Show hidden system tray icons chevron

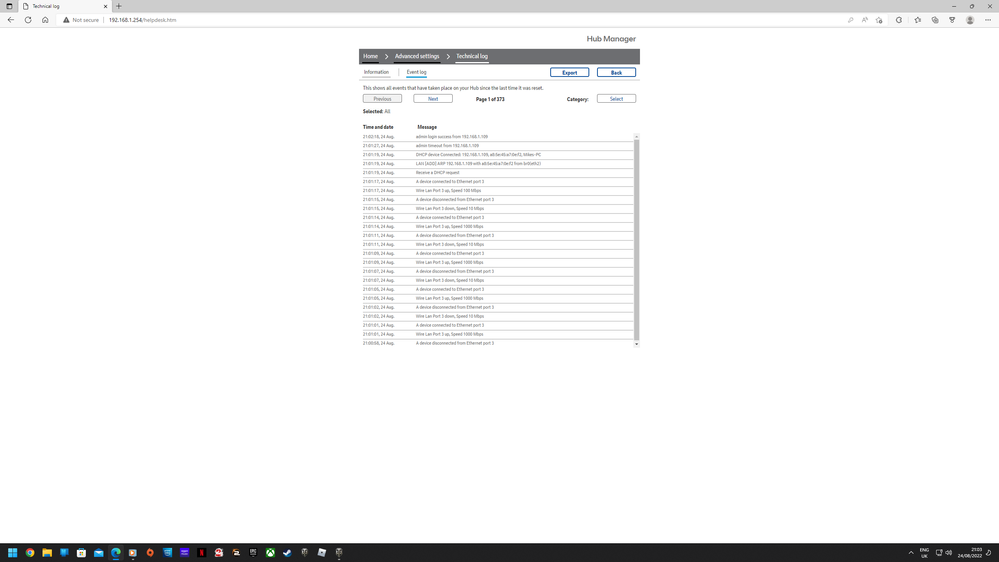pyautogui.click(x=910, y=552)
